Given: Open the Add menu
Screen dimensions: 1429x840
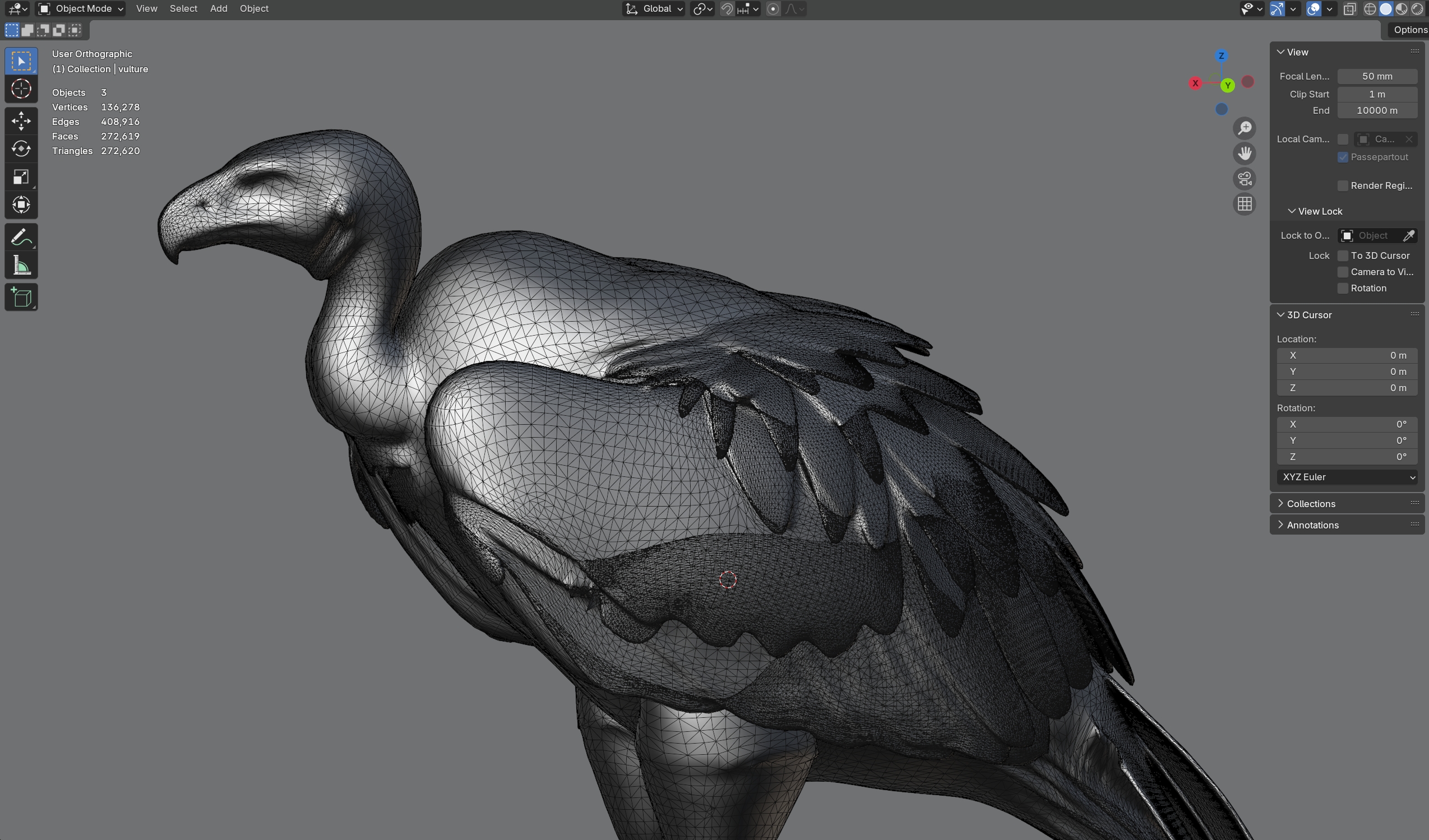Looking at the screenshot, I should pyautogui.click(x=218, y=8).
